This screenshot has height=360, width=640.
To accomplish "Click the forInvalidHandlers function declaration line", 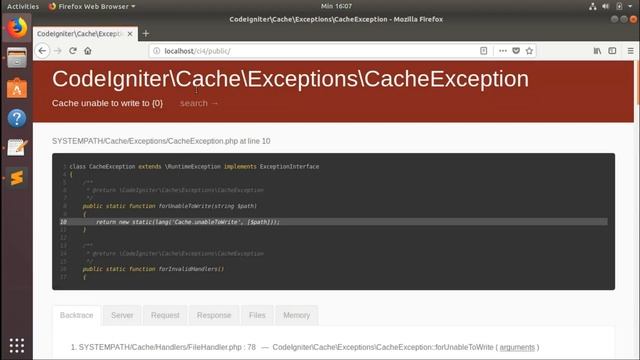I will [153, 269].
